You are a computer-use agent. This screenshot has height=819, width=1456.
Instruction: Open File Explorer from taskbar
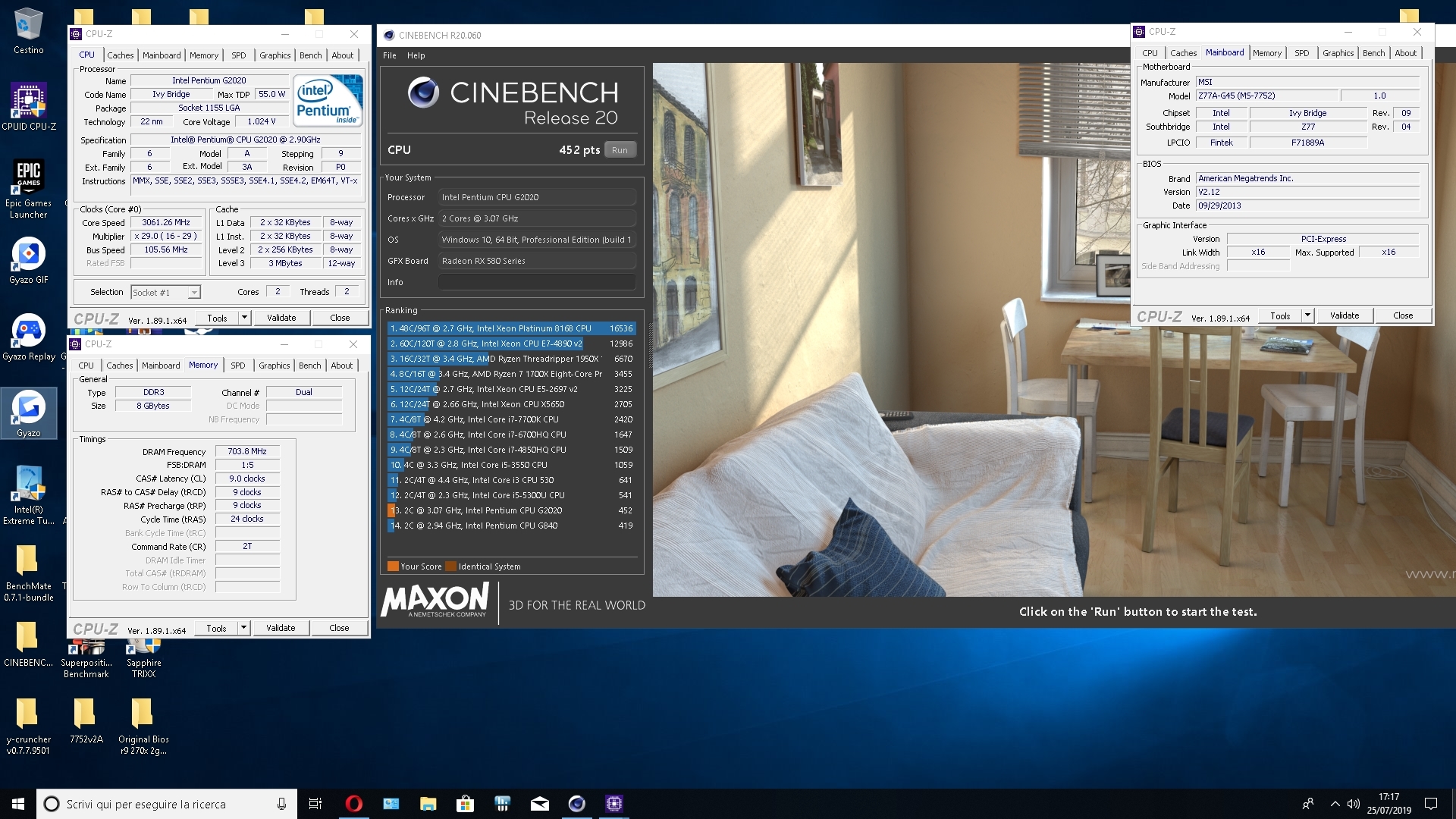428,804
